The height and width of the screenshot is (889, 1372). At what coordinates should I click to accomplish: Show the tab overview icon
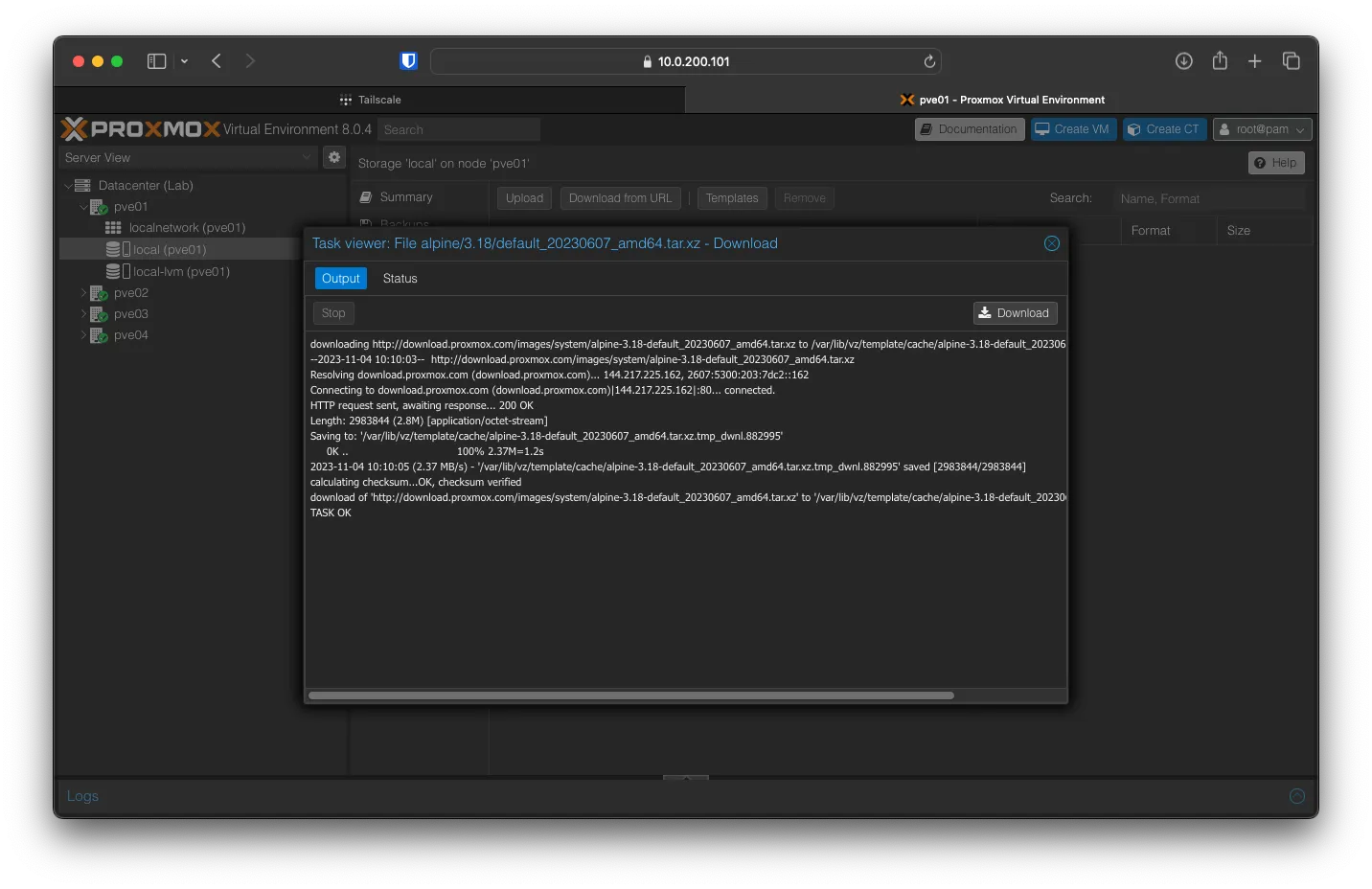coord(1292,61)
